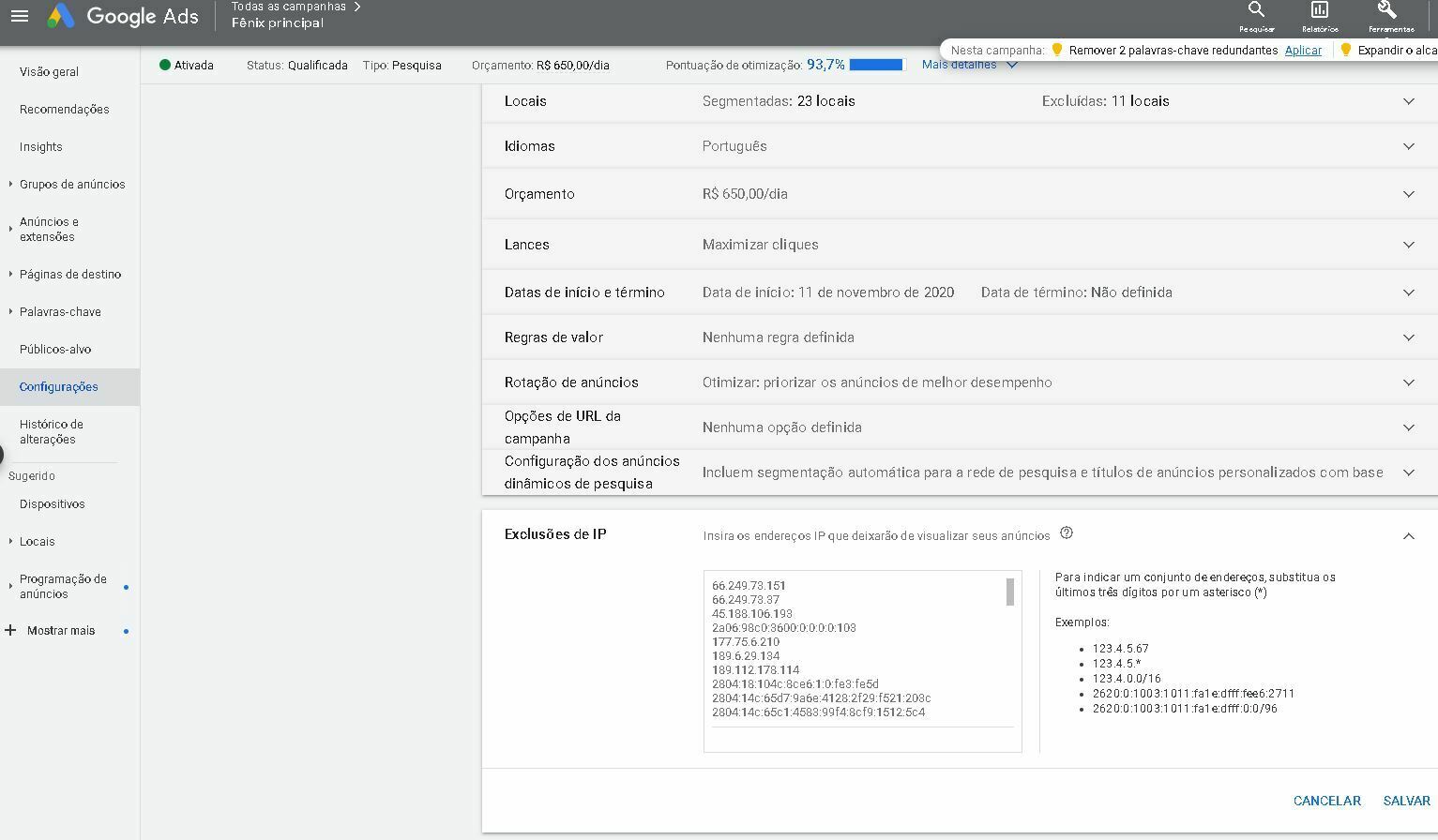Click the IP entry 189.112.178.114
The width and height of the screenshot is (1438, 840).
click(755, 669)
